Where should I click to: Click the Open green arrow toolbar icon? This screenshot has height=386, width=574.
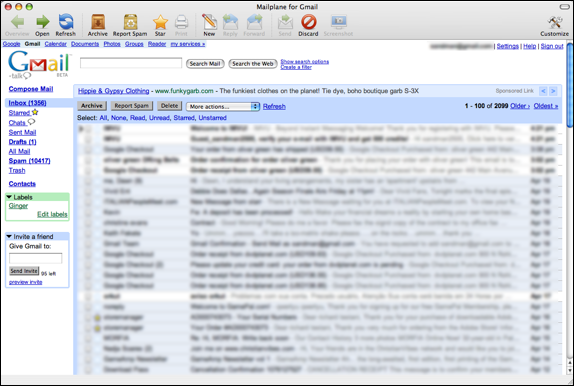pyautogui.click(x=42, y=22)
